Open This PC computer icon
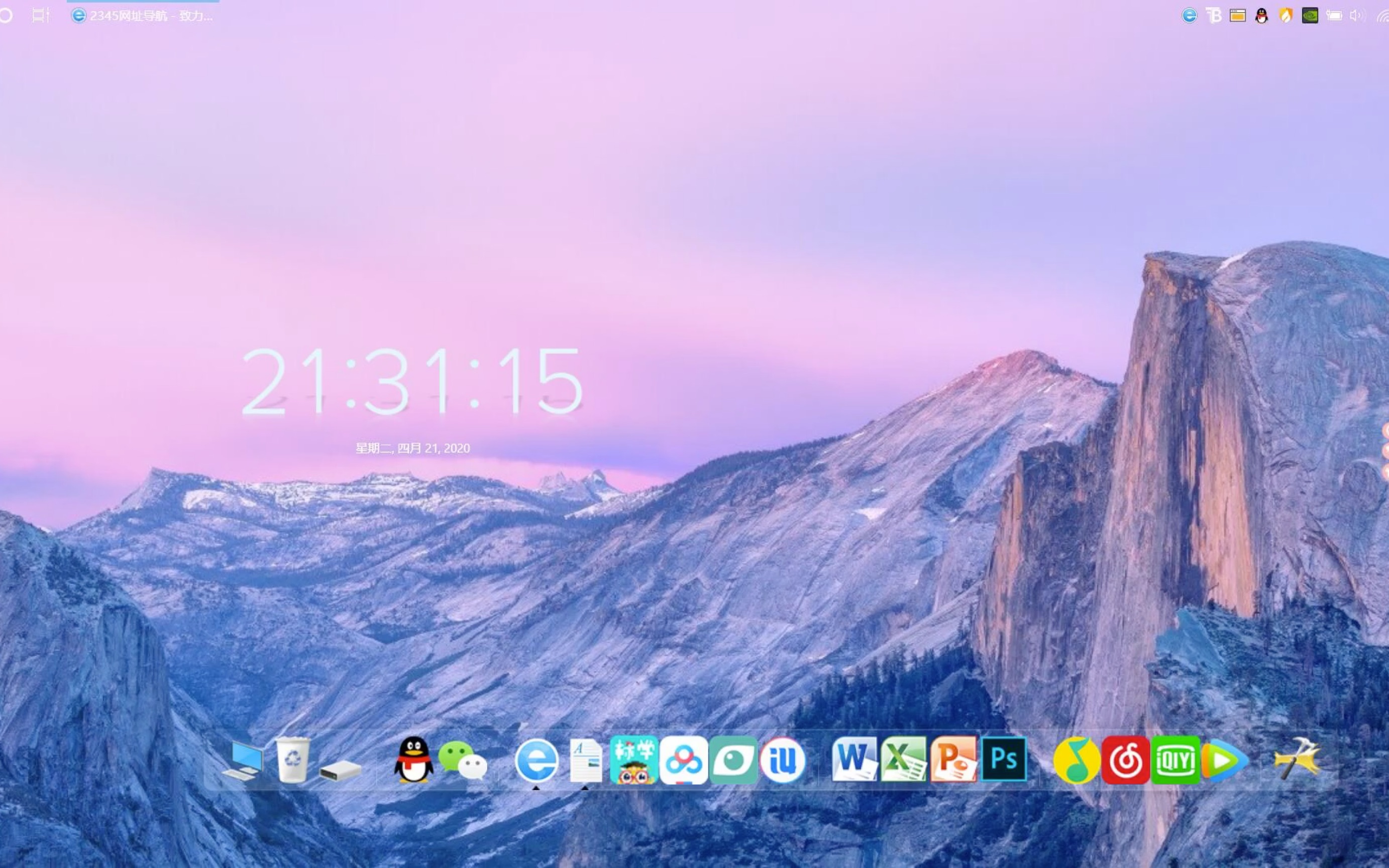Screen dimensions: 1389x868 click(243, 760)
